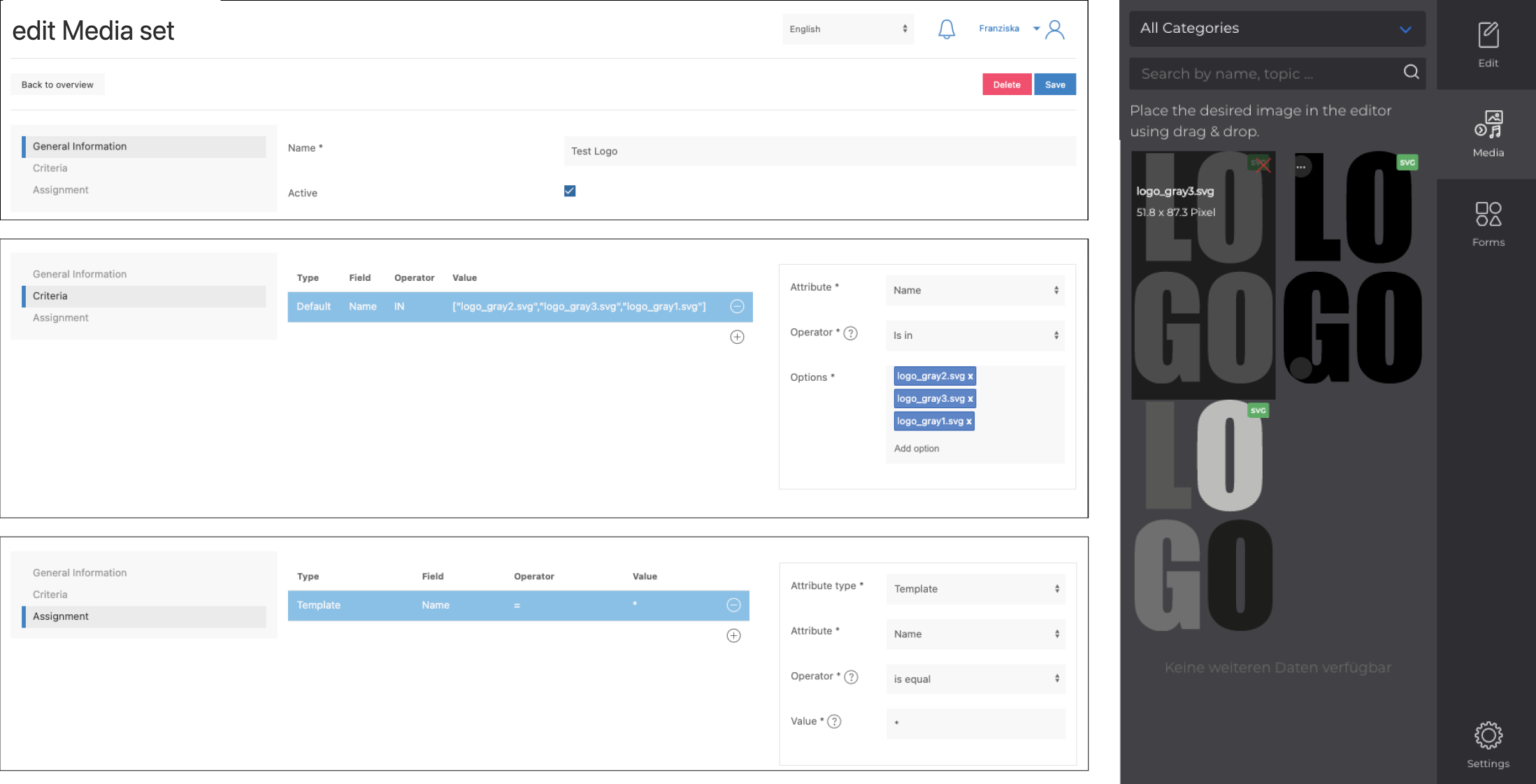This screenshot has height=784, width=1536.
Task: Click the red Delete button
Action: [x=1006, y=85]
